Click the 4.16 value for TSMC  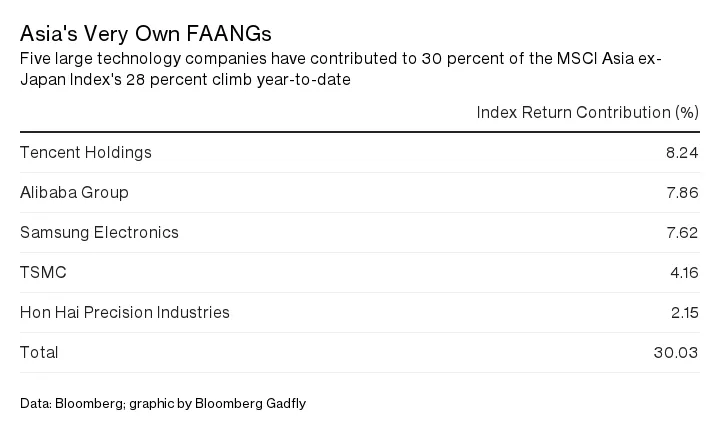click(x=683, y=273)
